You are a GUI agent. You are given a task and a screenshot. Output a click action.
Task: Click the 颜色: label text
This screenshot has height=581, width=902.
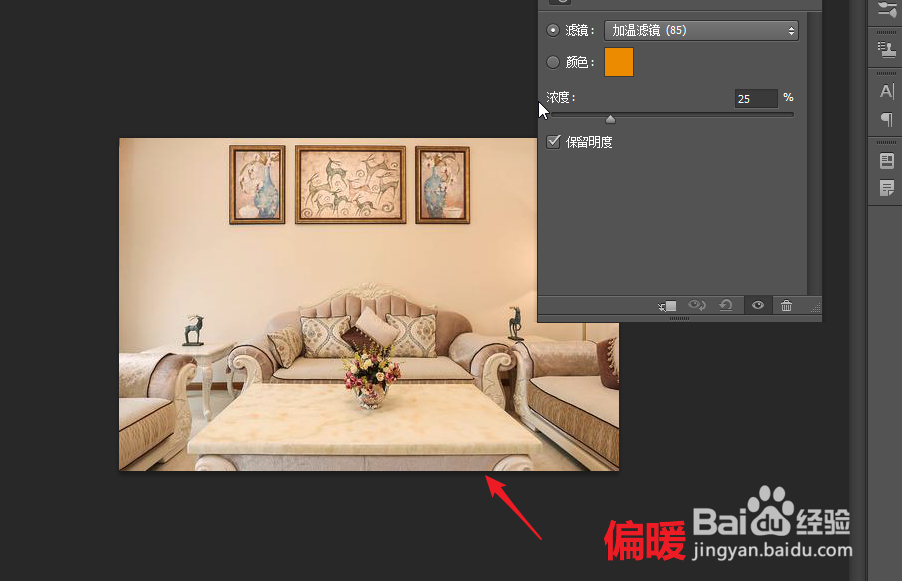pos(580,62)
